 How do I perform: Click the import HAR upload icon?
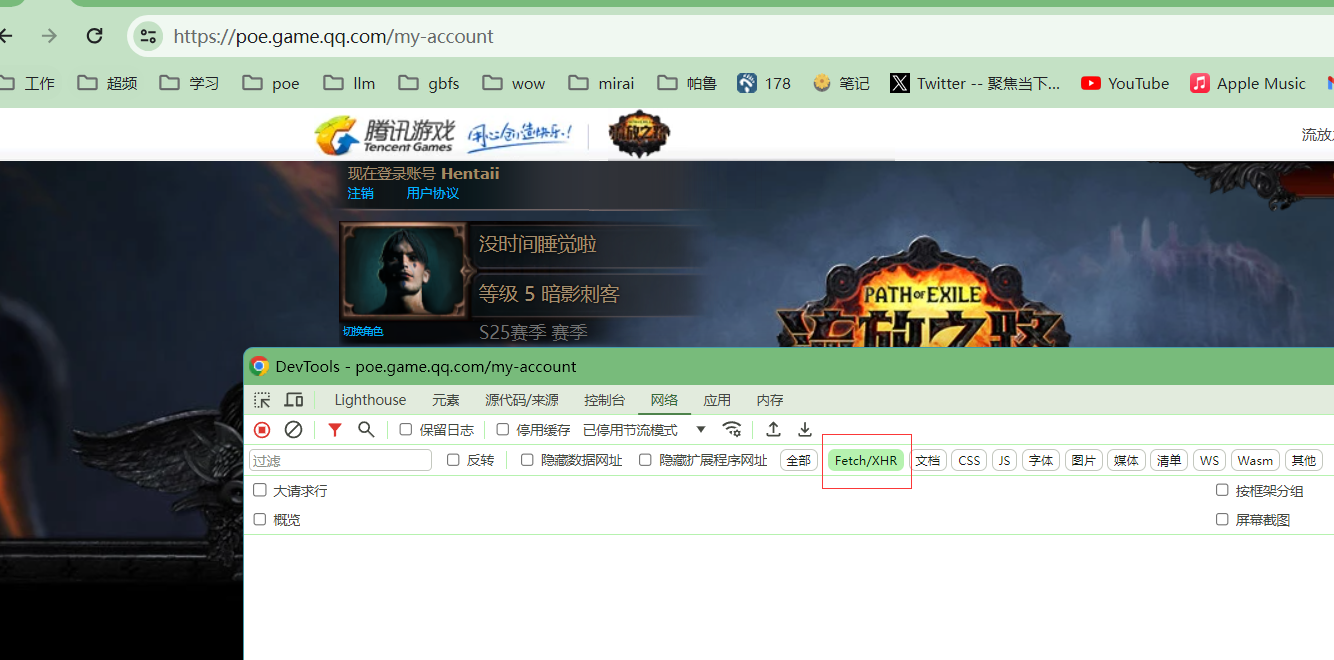click(x=773, y=430)
